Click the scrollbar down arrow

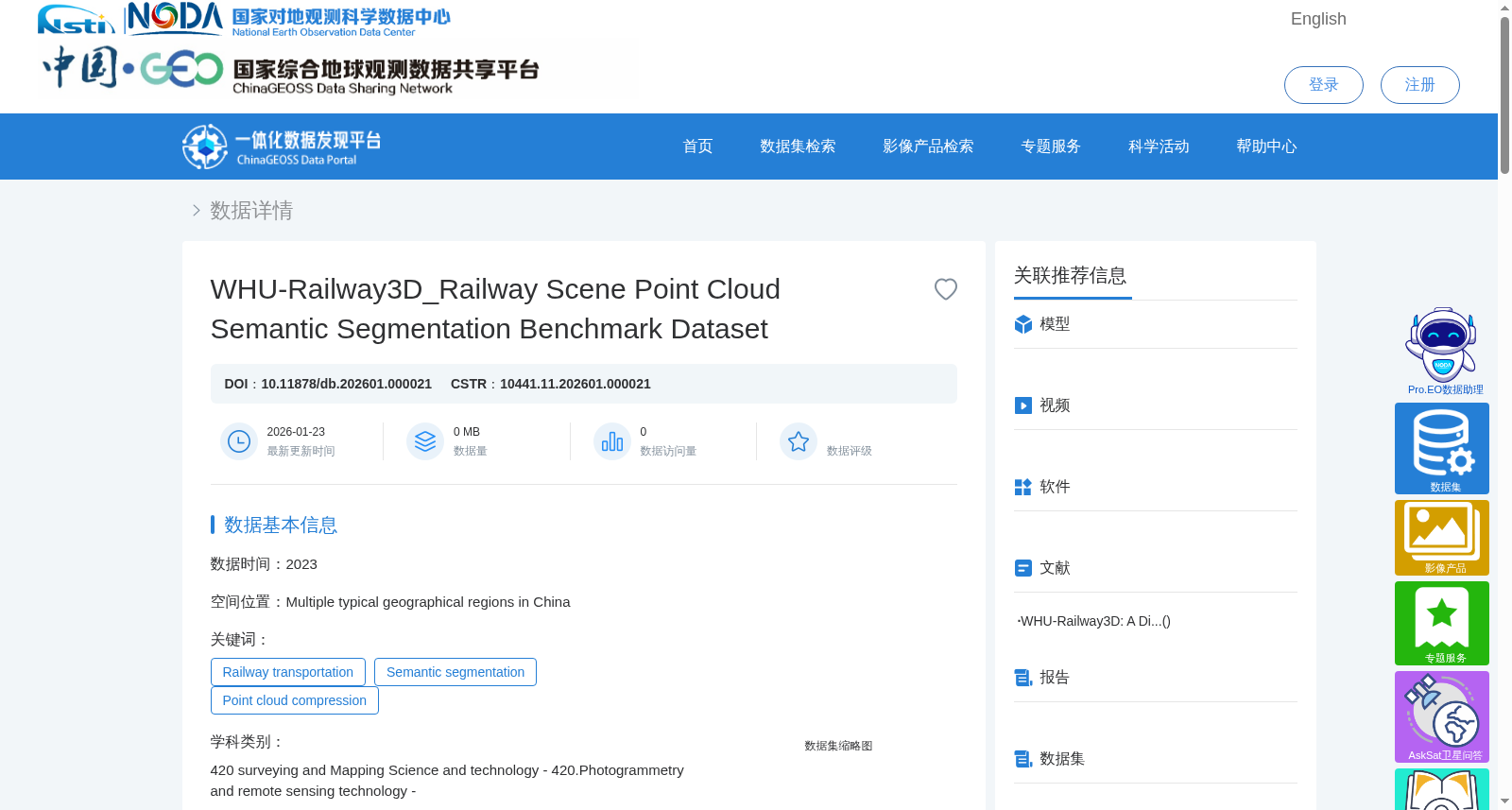1504,801
